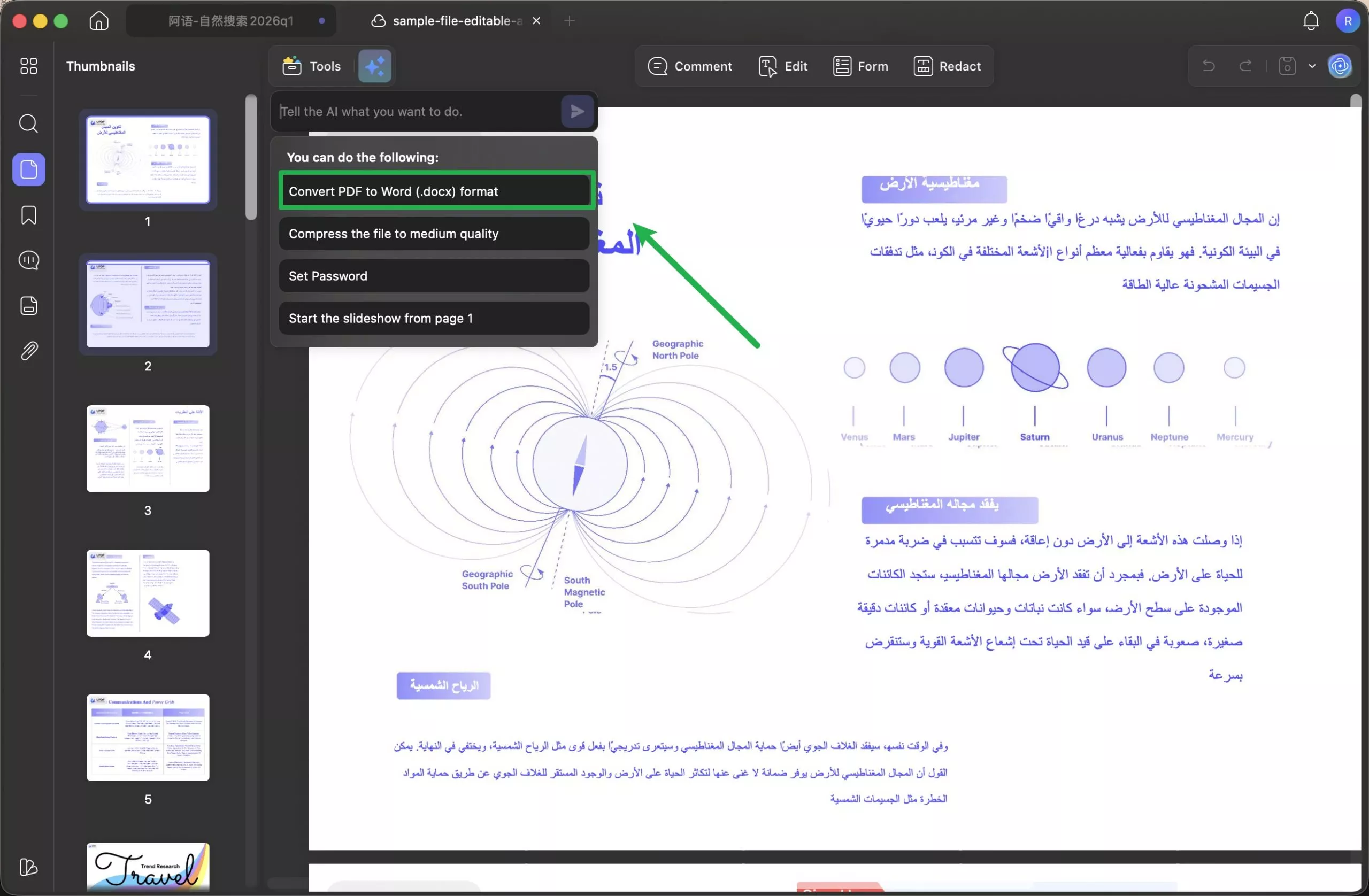The width and height of the screenshot is (1369, 896).
Task: Enable Edit mode
Action: pyautogui.click(x=783, y=66)
